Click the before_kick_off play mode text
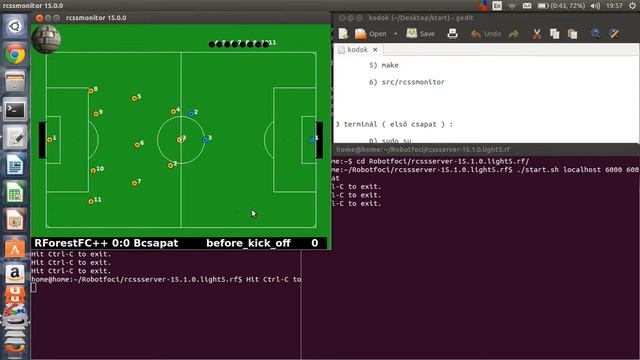Viewport: 640px width, 360px height. coord(248,243)
